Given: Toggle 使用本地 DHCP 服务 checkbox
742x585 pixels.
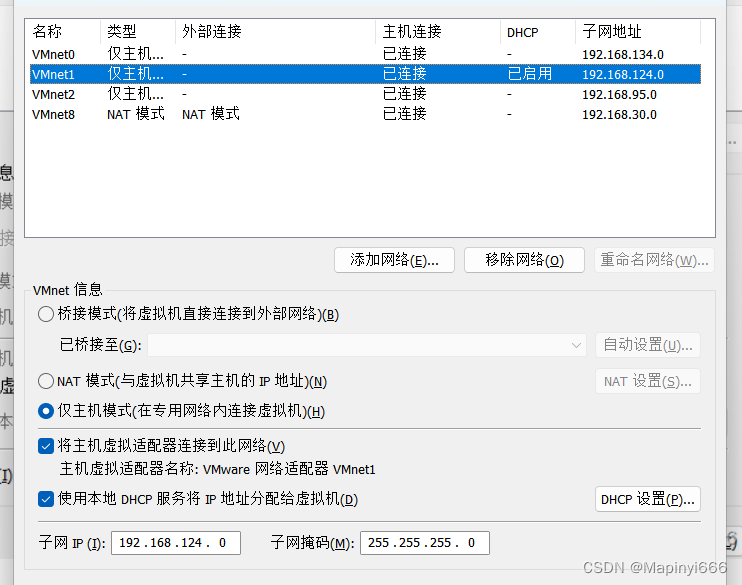Looking at the screenshot, I should (x=46, y=499).
